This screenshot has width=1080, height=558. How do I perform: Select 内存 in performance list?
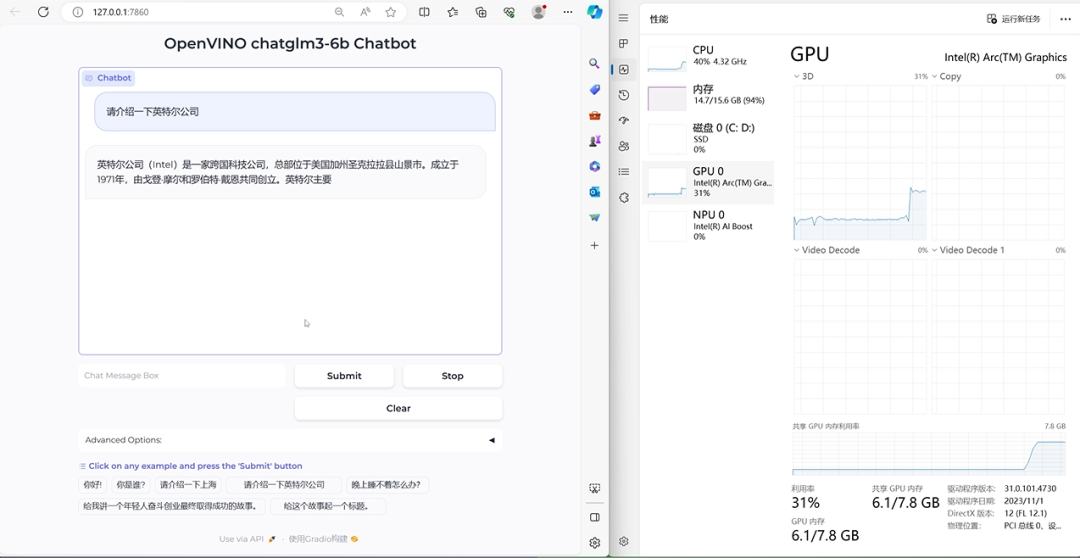708,97
